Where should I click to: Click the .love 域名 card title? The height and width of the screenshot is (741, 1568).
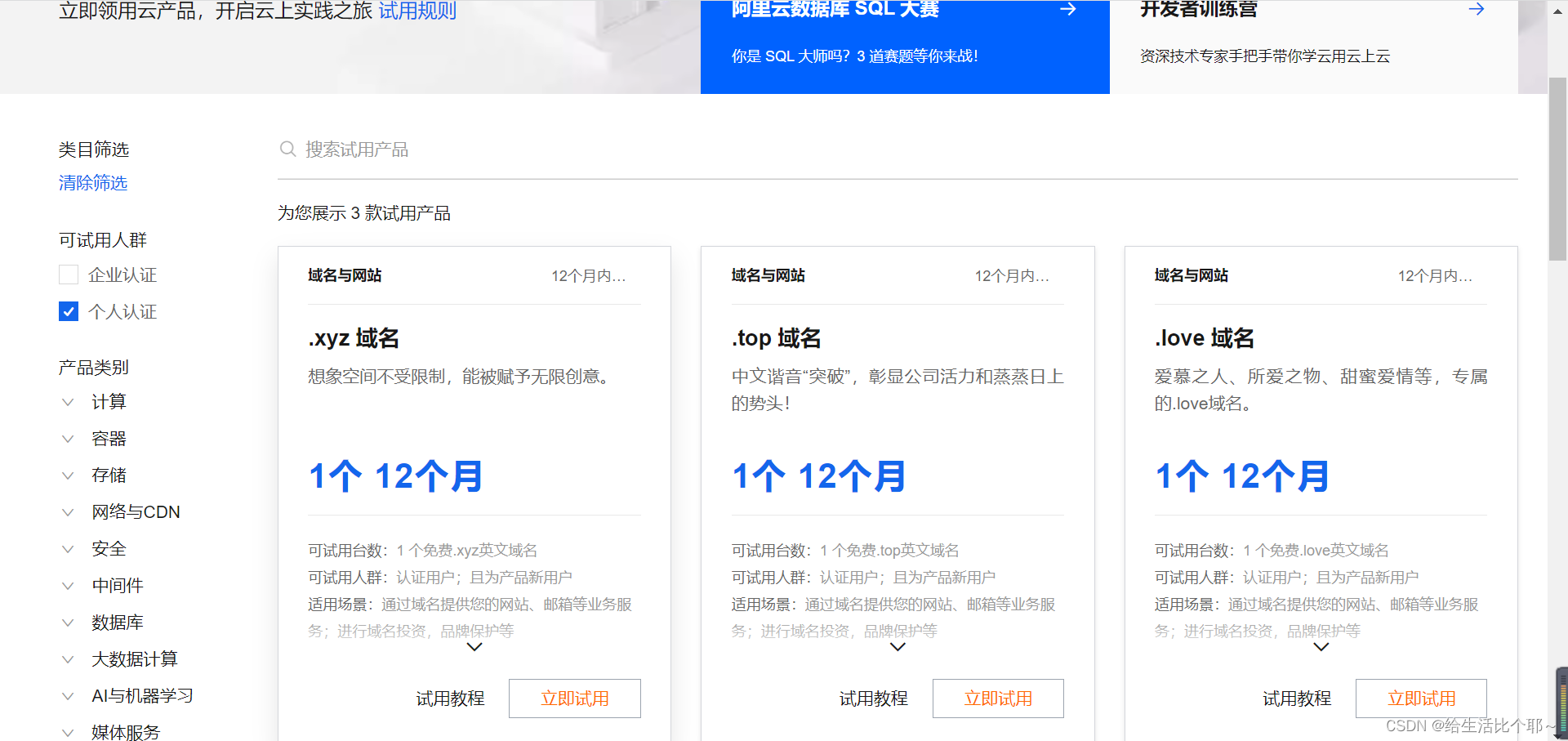[x=1204, y=338]
